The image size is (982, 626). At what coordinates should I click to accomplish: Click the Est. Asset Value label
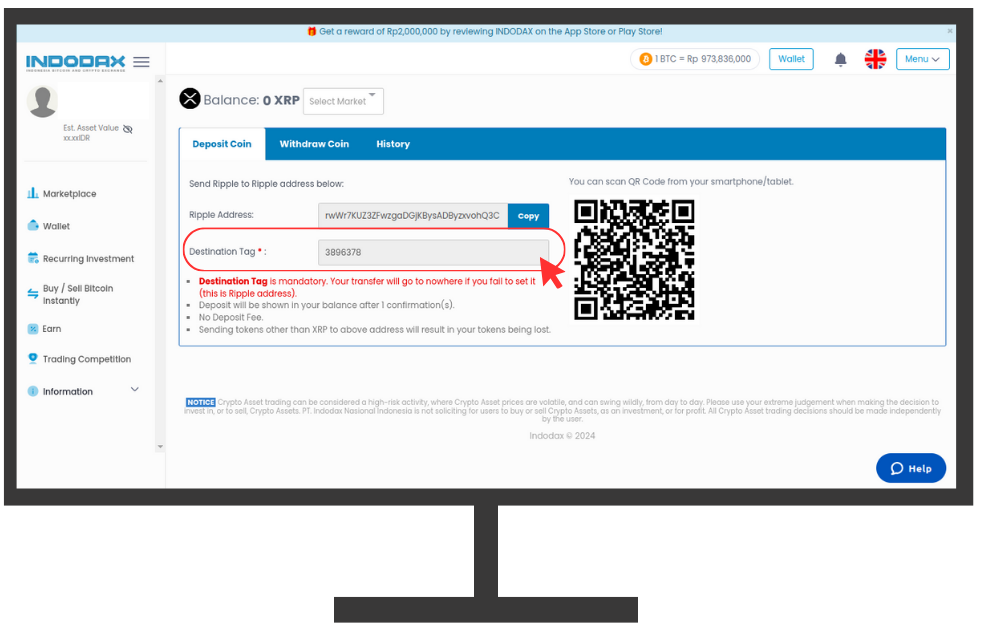pos(91,128)
